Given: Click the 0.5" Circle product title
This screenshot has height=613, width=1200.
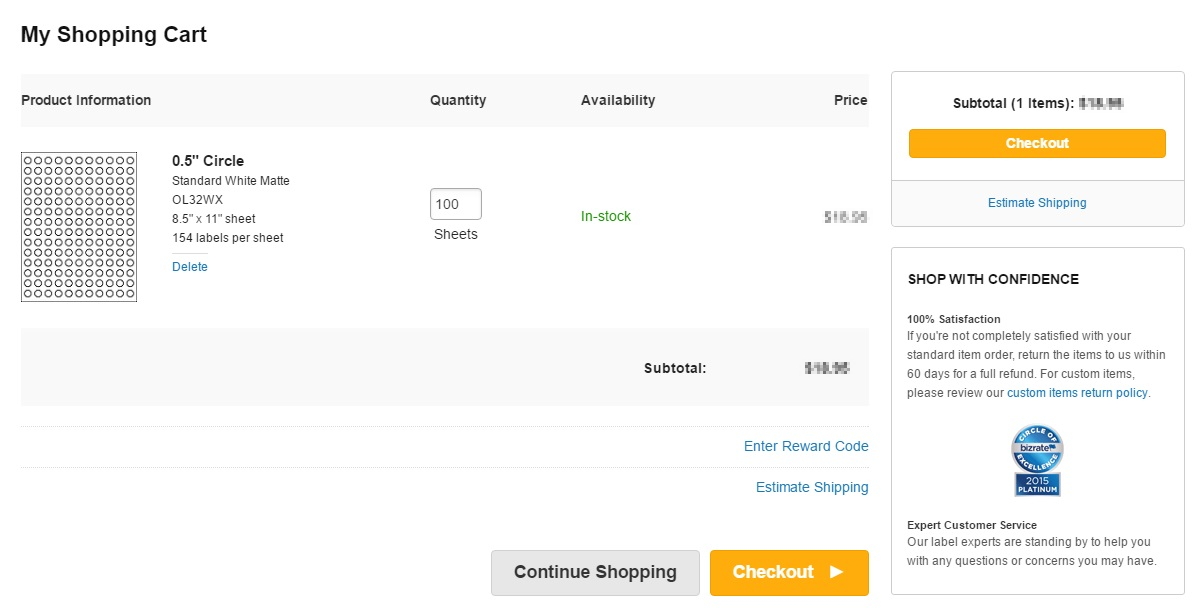Looking at the screenshot, I should [208, 161].
